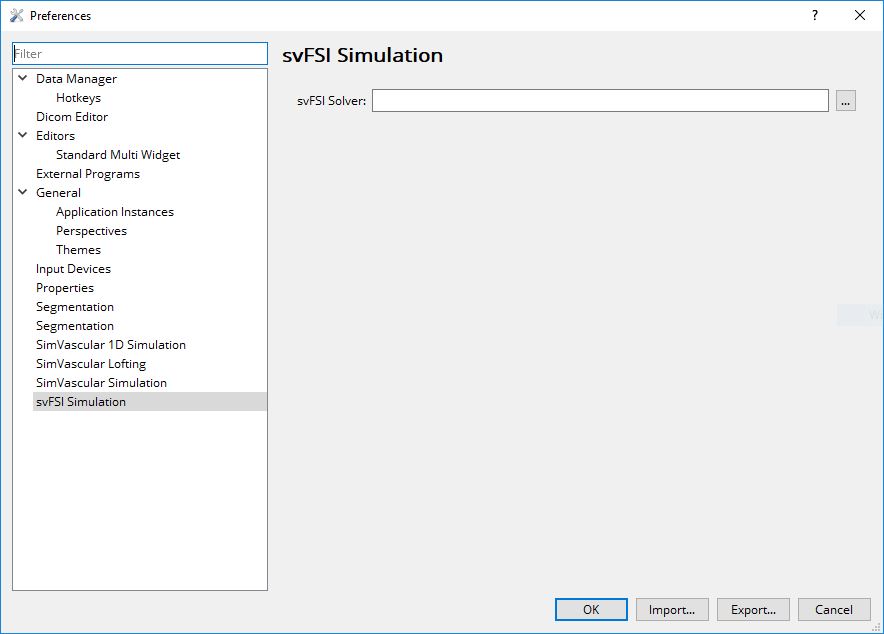This screenshot has width=884, height=634.
Task: Confirm preferences with the OK button
Action: [x=591, y=609]
